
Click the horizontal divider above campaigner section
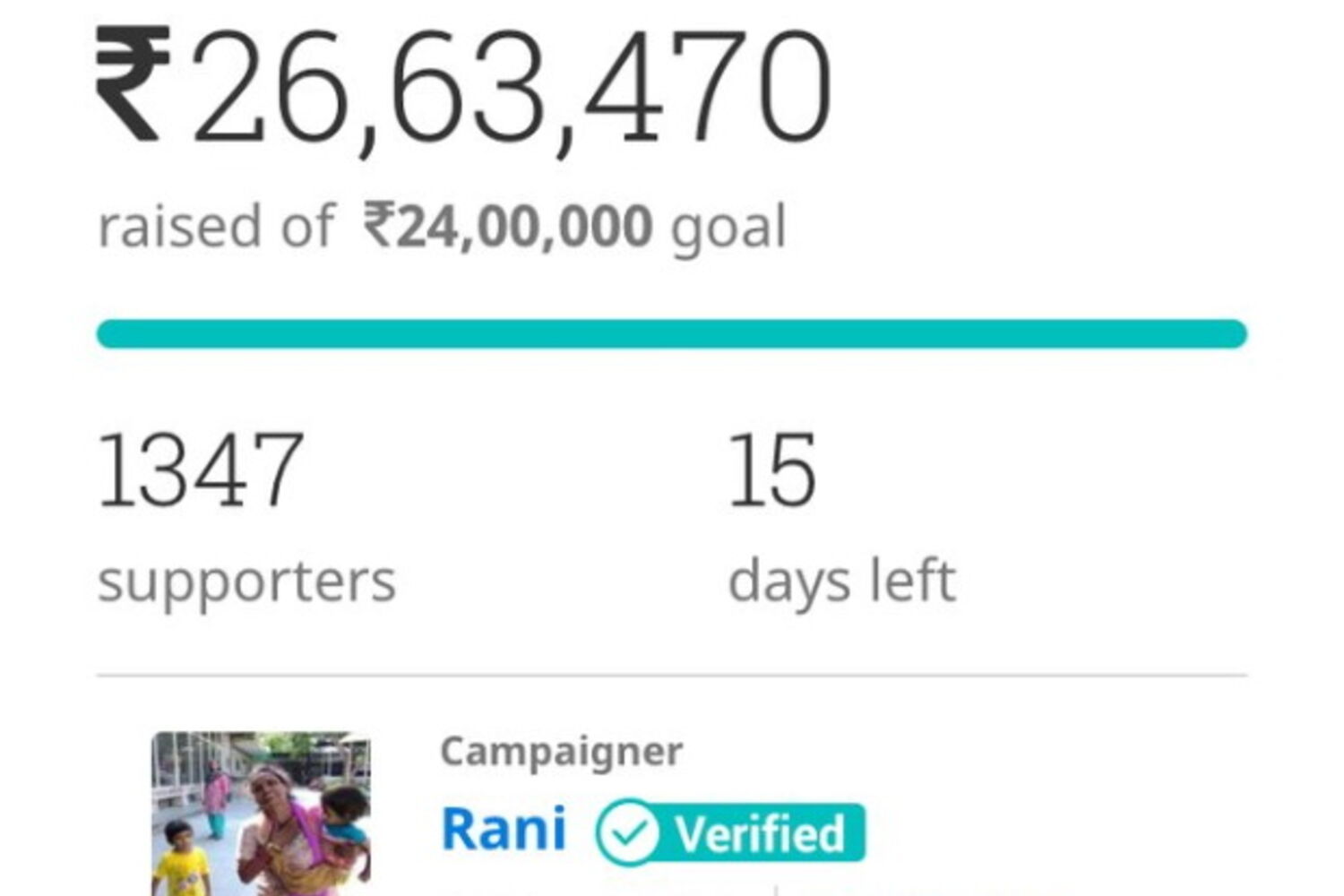672,675
